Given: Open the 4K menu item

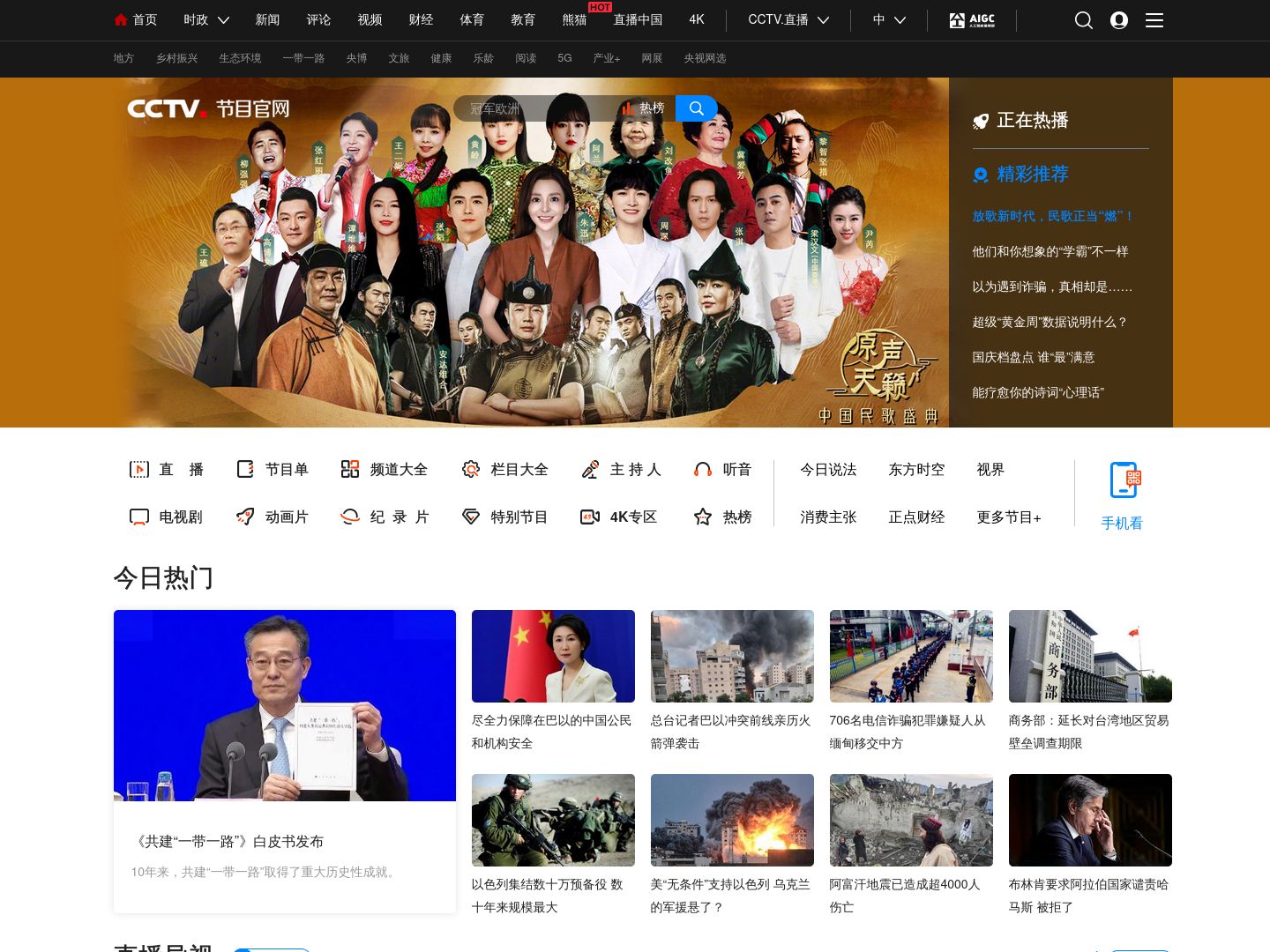Looking at the screenshot, I should (x=697, y=19).
